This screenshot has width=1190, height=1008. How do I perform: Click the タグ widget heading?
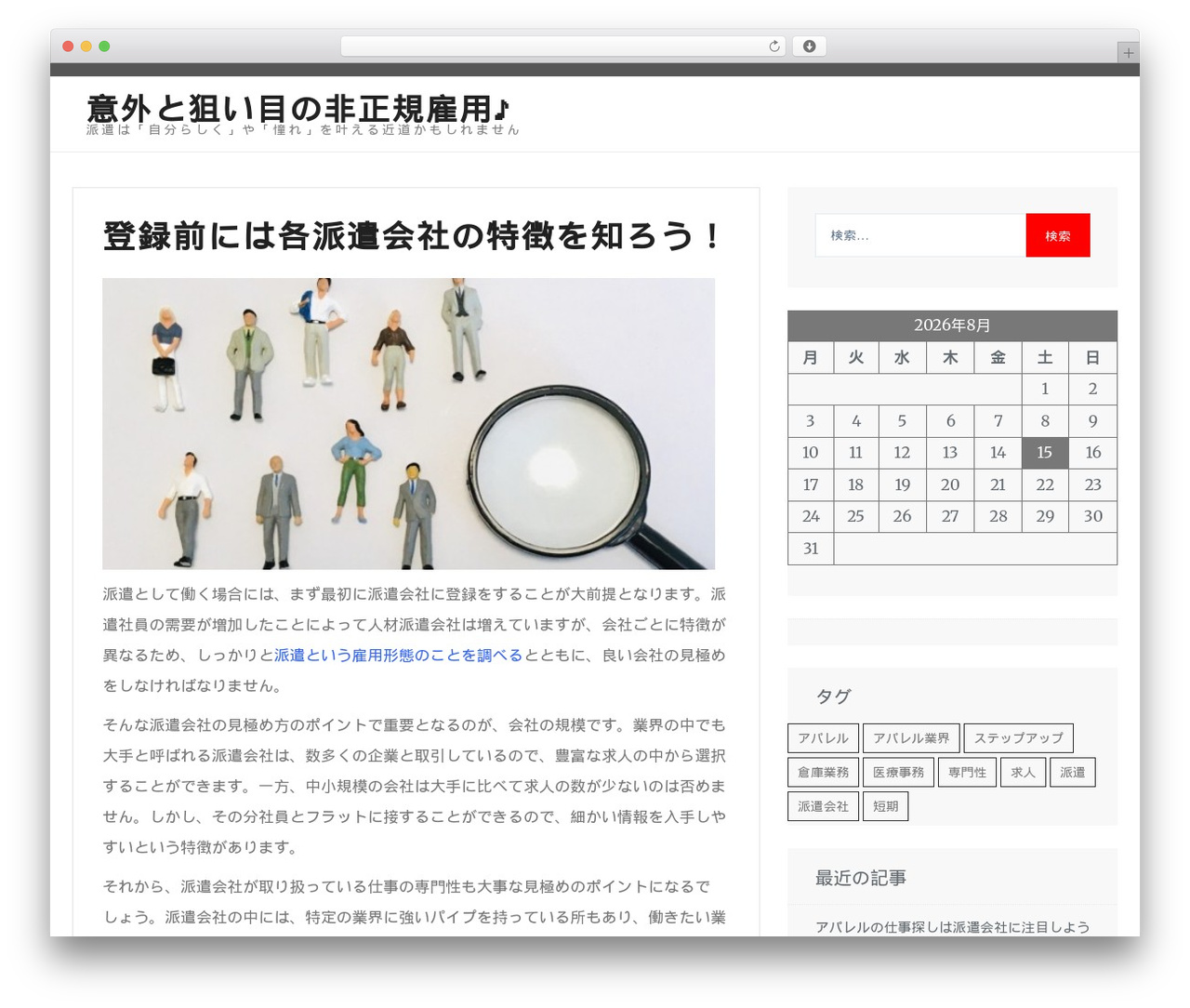pos(833,696)
